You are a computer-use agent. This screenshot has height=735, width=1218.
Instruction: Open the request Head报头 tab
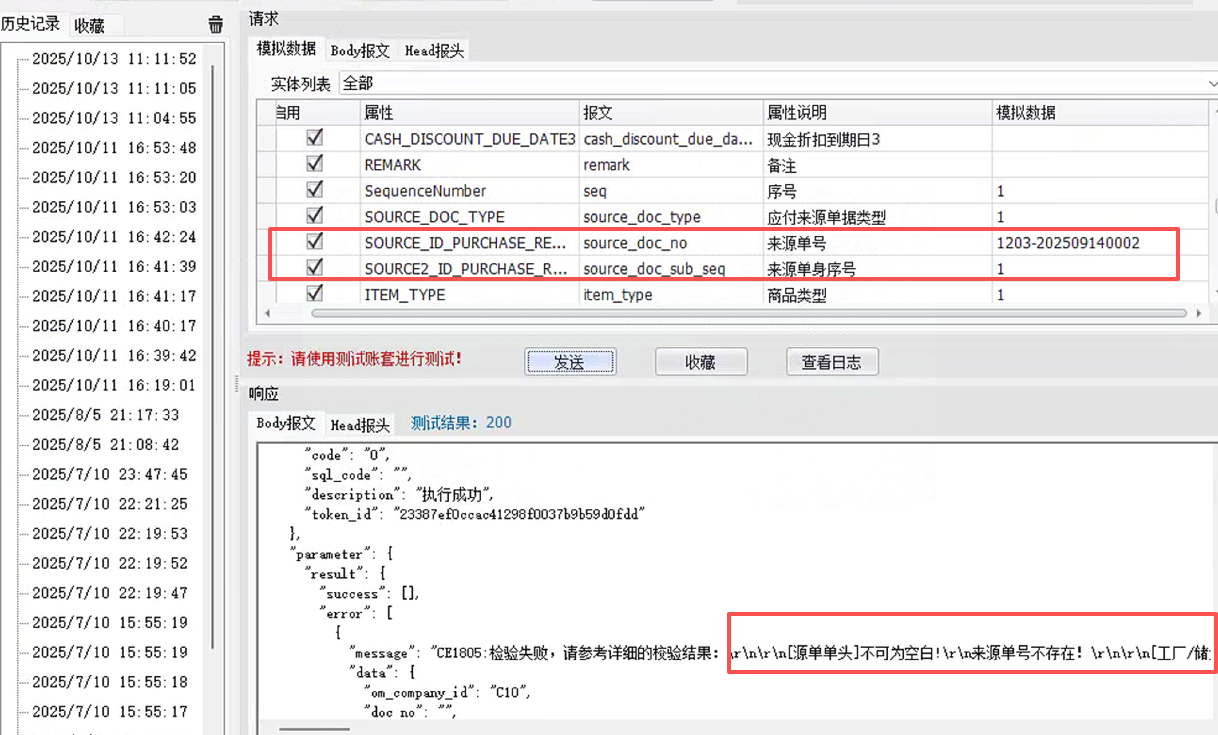coord(433,50)
